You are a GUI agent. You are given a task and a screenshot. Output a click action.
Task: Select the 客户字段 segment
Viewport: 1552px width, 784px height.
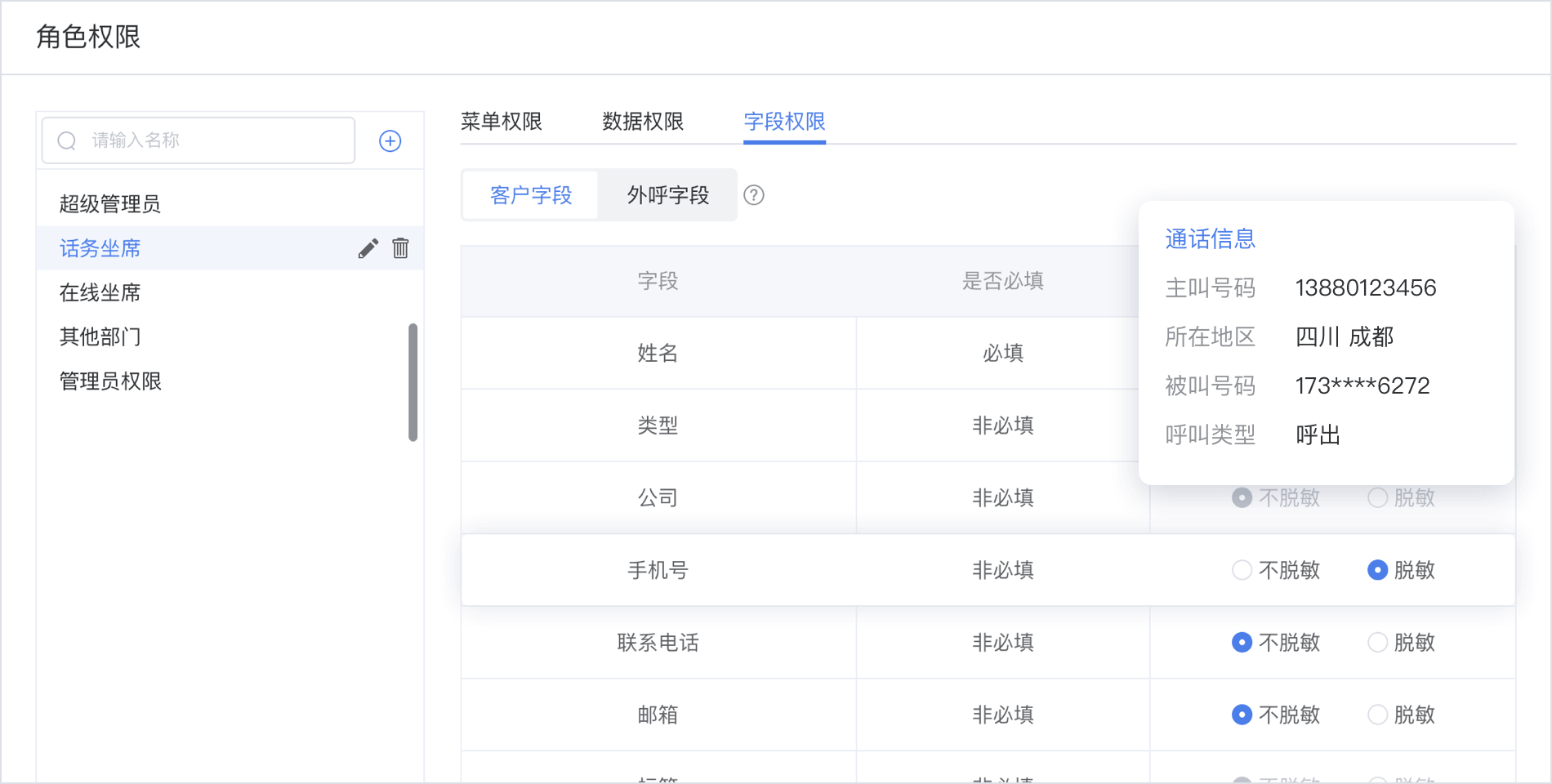531,195
